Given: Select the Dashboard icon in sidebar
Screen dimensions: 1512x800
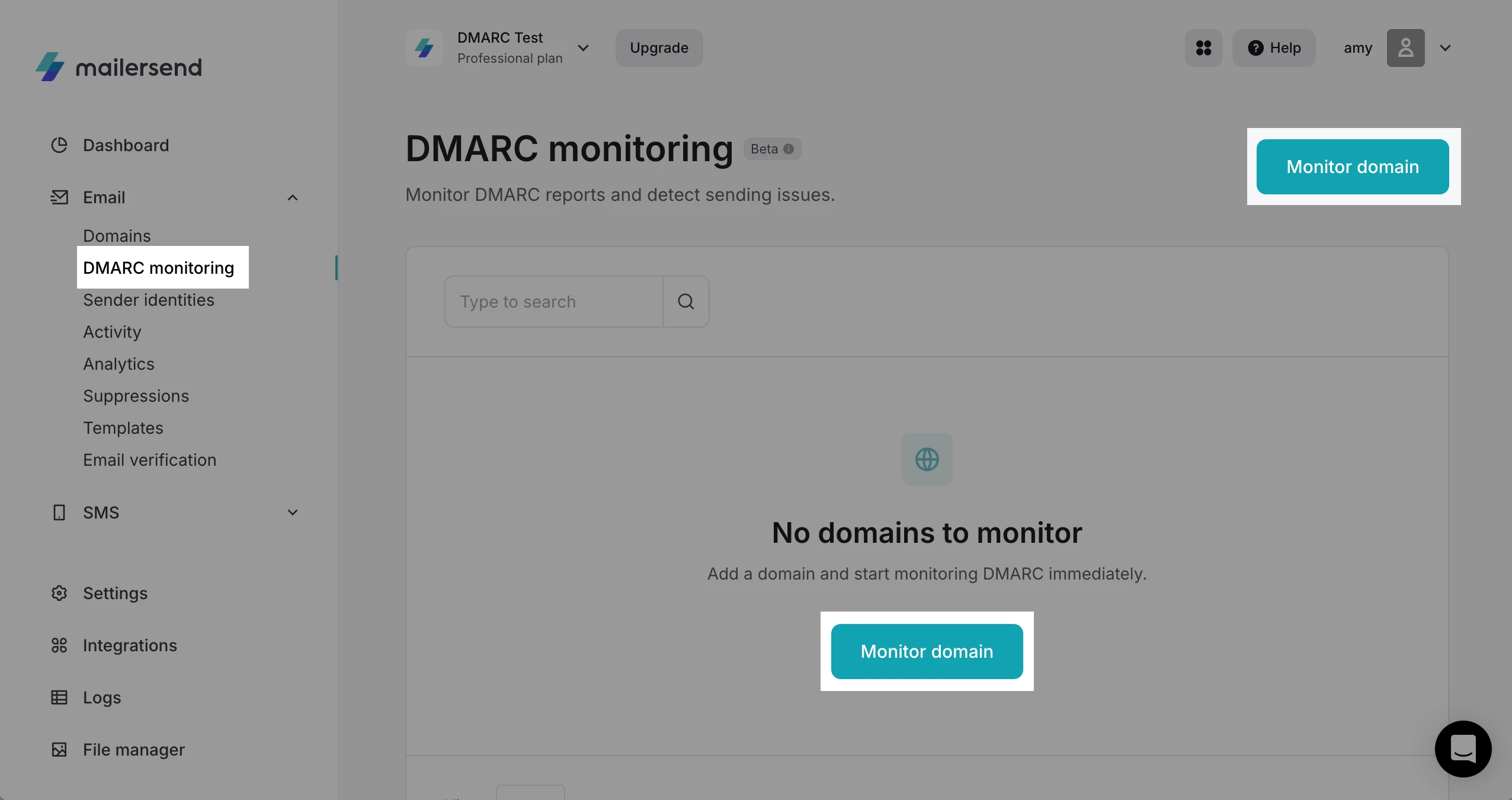Looking at the screenshot, I should [59, 145].
